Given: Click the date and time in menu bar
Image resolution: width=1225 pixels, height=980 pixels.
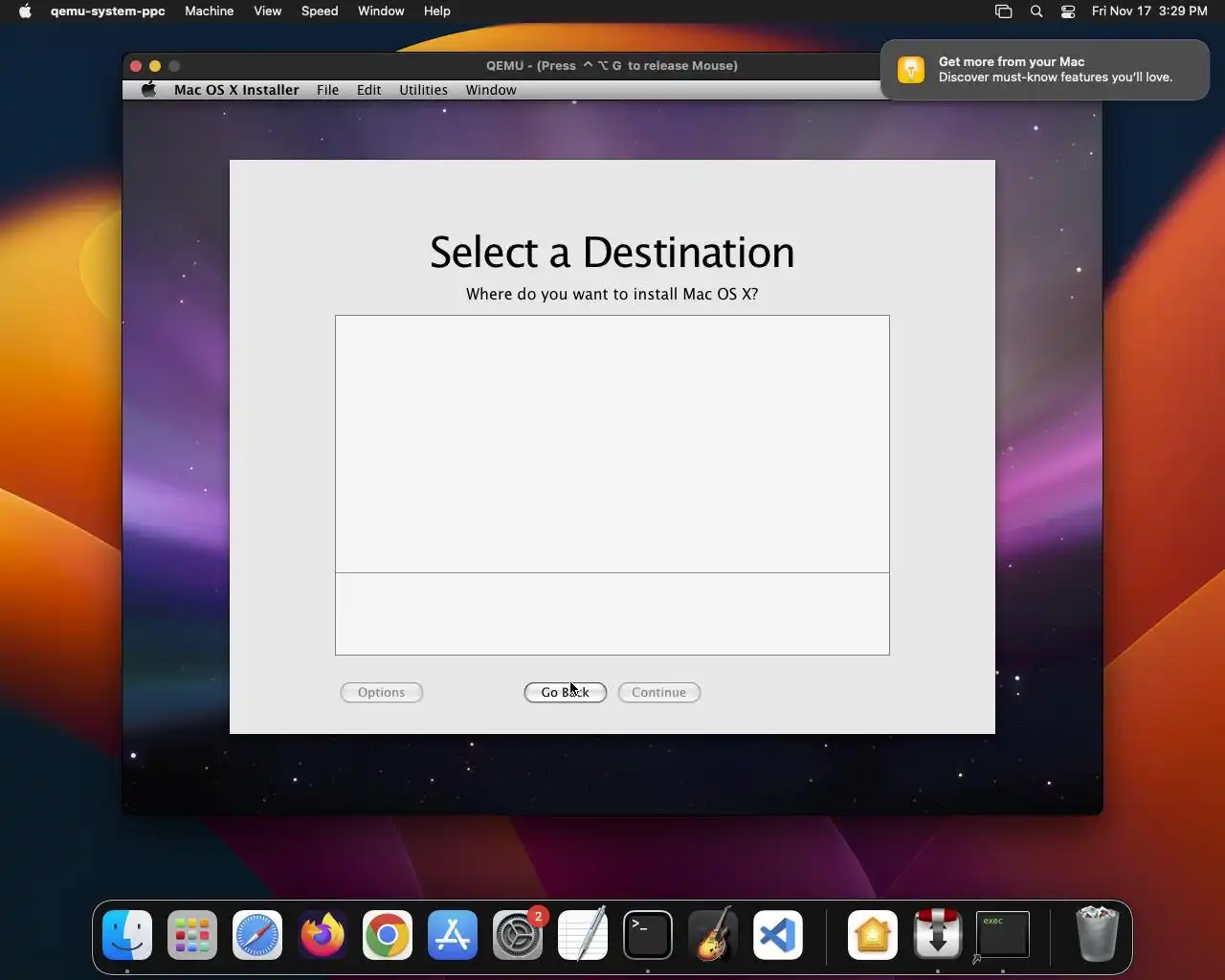Looking at the screenshot, I should click(x=1149, y=11).
